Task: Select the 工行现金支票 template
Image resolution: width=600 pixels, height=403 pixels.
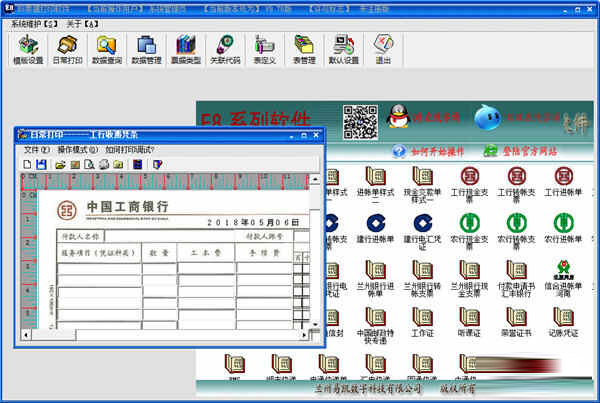Action: click(469, 185)
